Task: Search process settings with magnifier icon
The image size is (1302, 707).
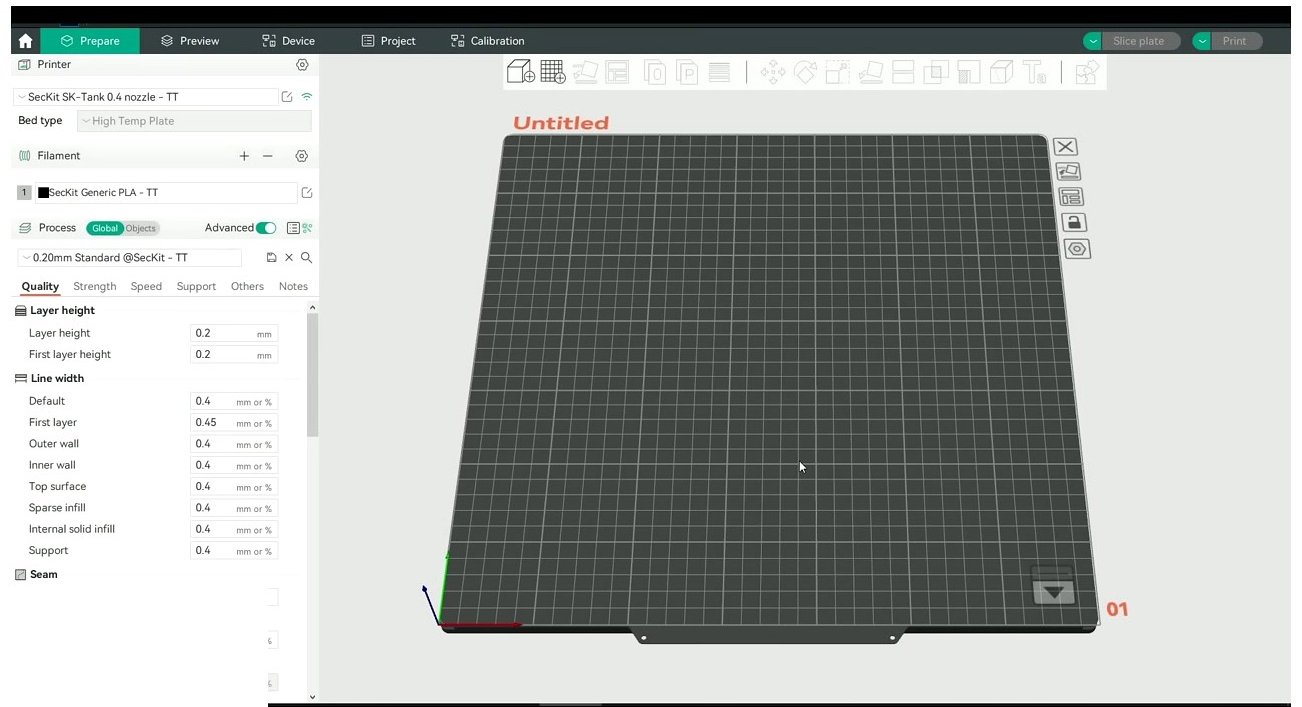Action: point(307,258)
